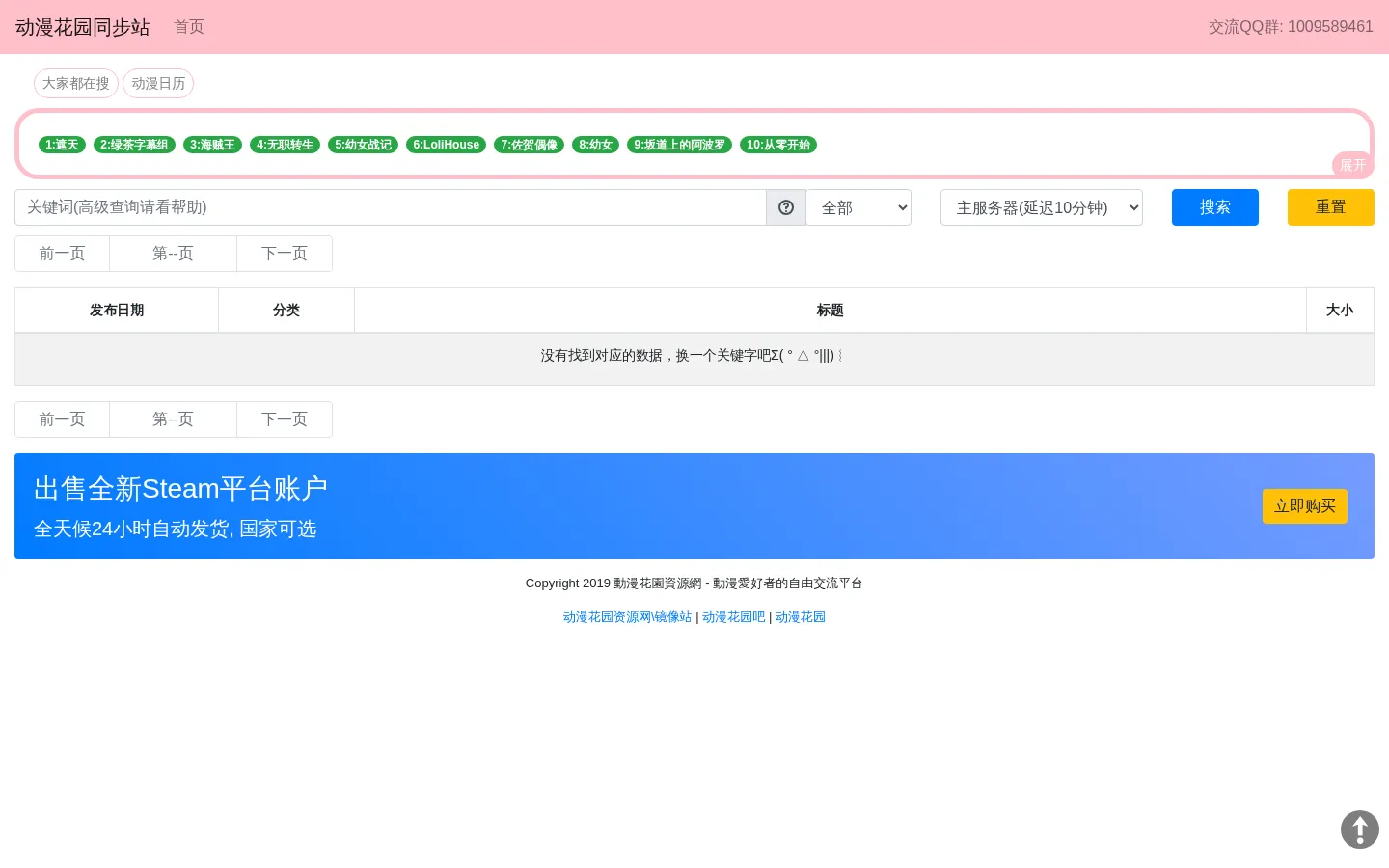Click the blue 搜索 button
The width and height of the screenshot is (1389, 868).
click(1215, 207)
